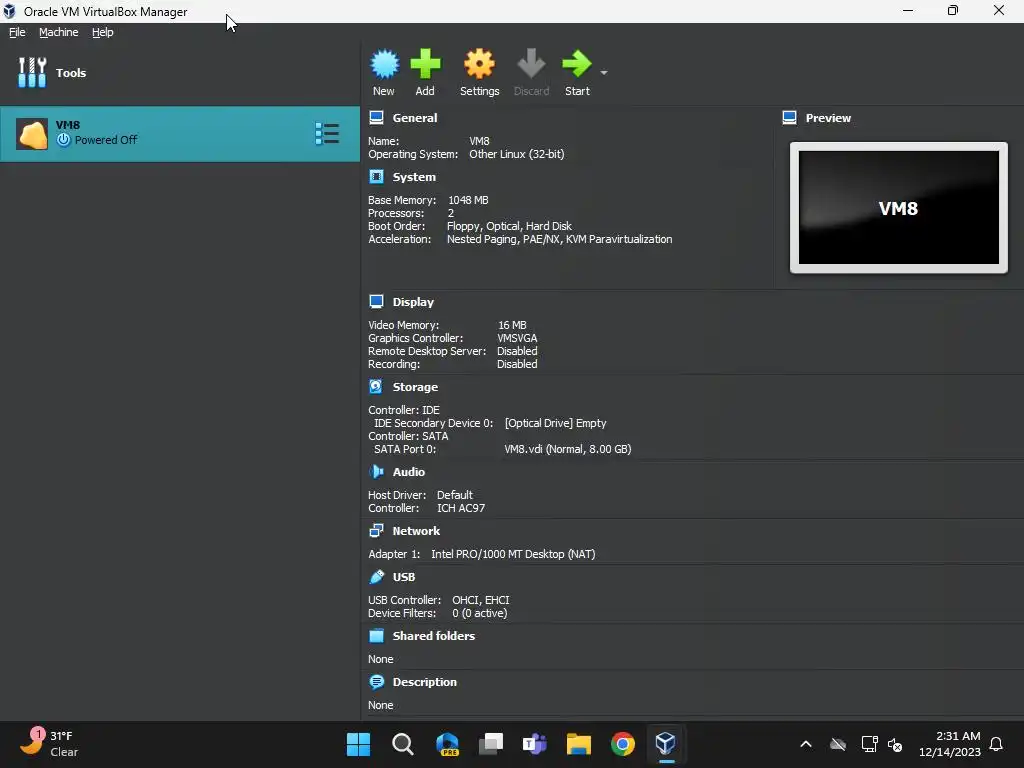Open the Display settings heading link
Image resolution: width=1024 pixels, height=768 pixels.
click(413, 302)
